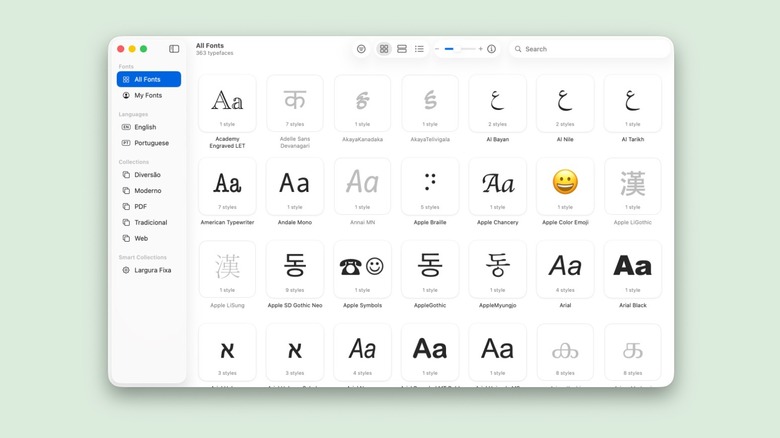
Task: Select the Arial Black font tile
Action: coord(633,269)
